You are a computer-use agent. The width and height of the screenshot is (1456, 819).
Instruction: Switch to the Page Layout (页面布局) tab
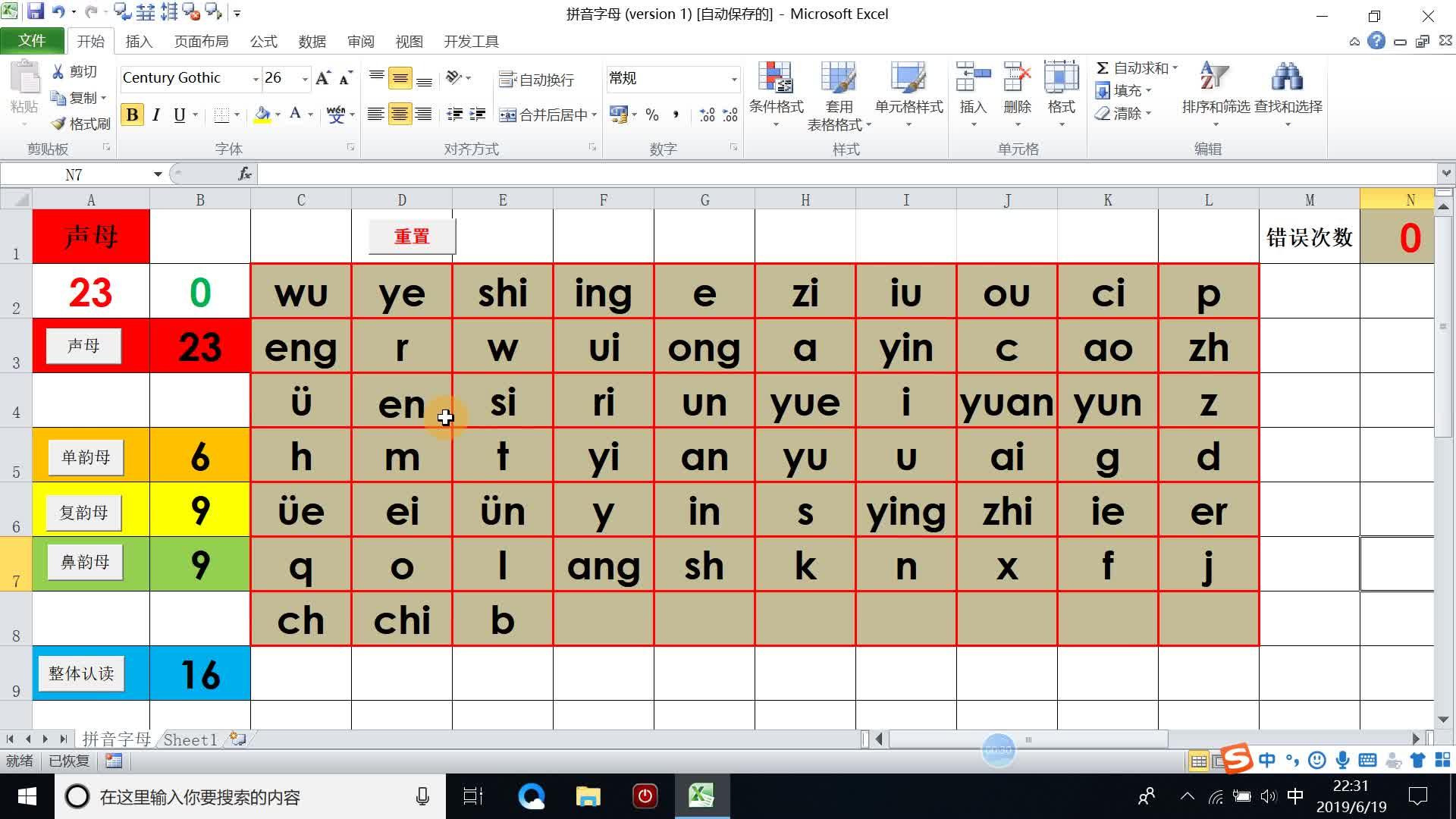[x=201, y=42]
